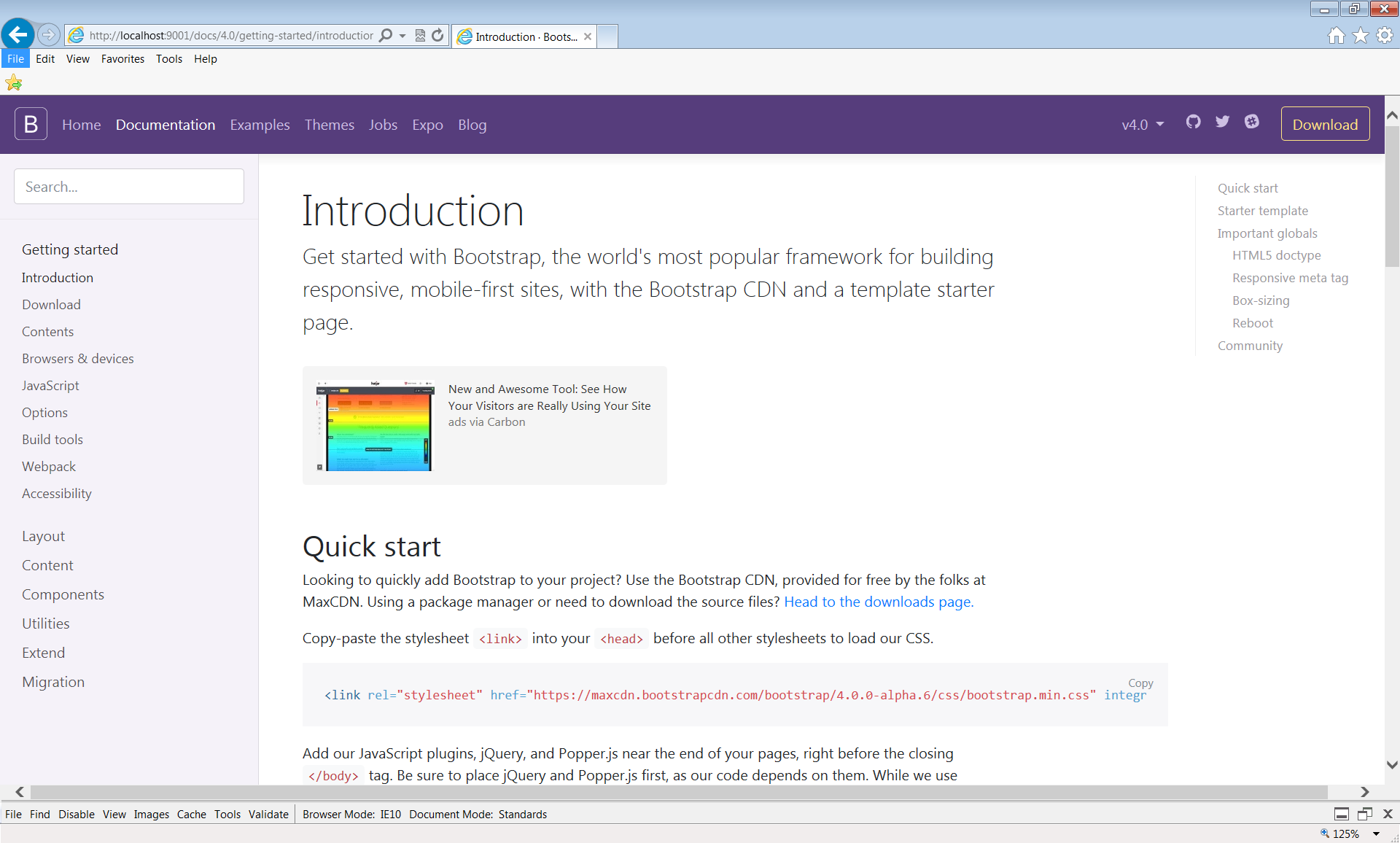
Task: Expand Getting started section
Action: pos(70,249)
